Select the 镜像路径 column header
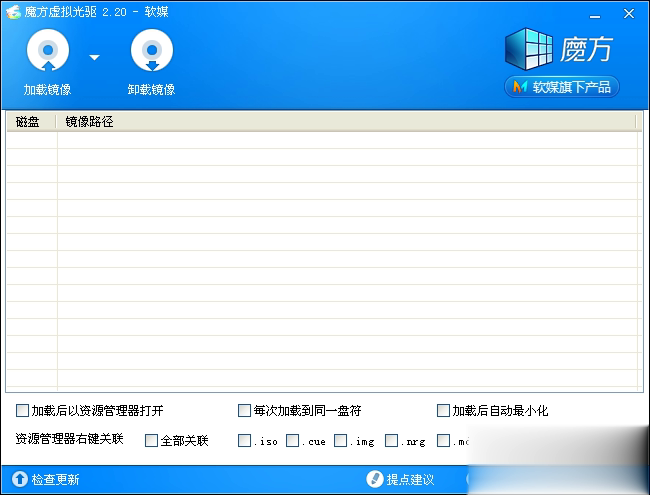Screen dimensions: 650x496 click(x=346, y=122)
